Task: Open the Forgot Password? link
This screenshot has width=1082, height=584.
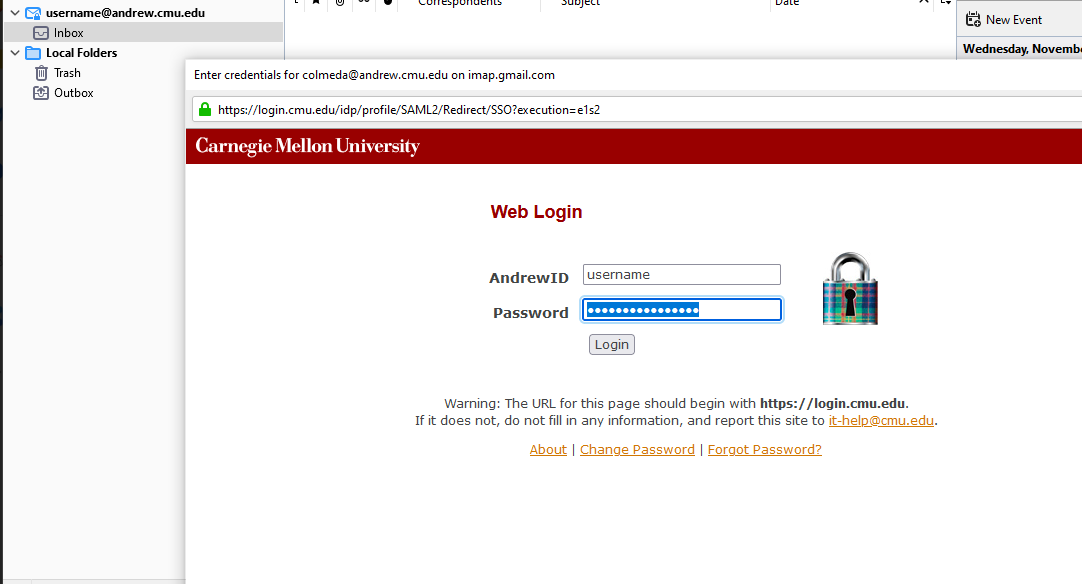Action: [x=765, y=449]
